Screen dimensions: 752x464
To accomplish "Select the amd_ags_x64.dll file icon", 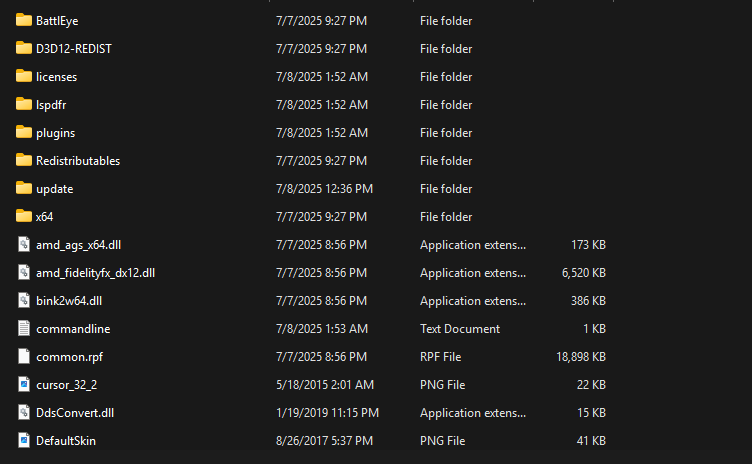I will click(25, 244).
